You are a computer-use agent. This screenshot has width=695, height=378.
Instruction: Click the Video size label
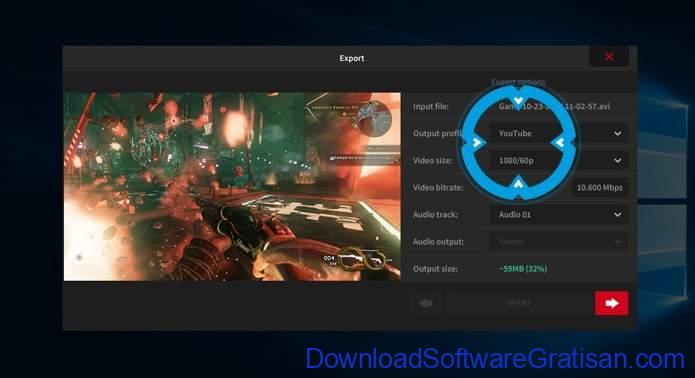click(x=433, y=160)
